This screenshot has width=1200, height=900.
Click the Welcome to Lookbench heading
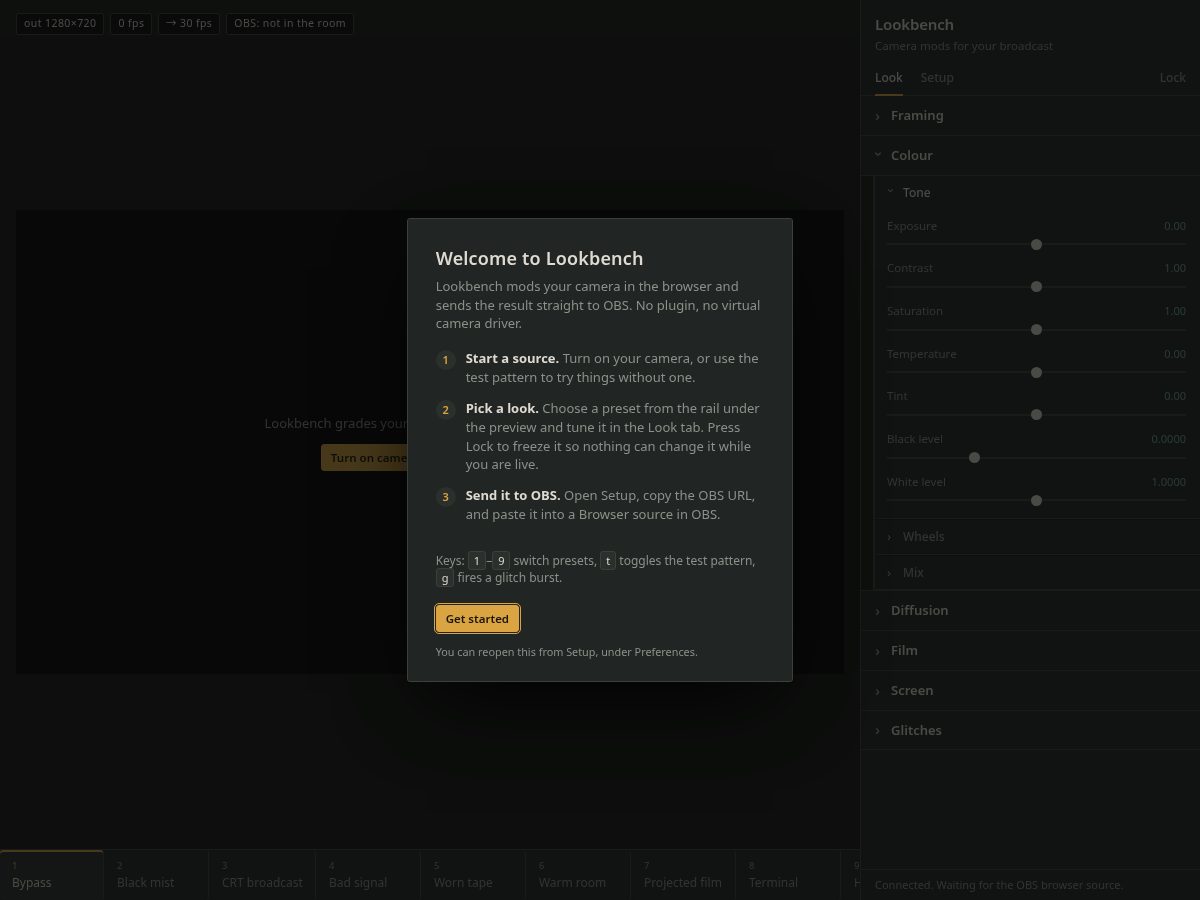pyautogui.click(x=539, y=258)
